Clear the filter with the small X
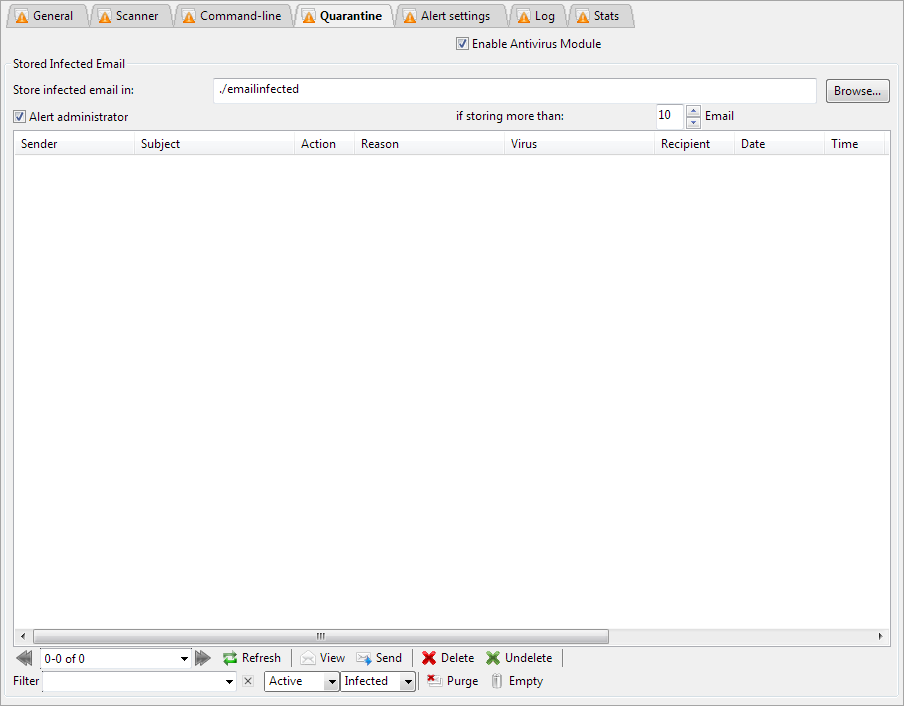 coord(248,681)
